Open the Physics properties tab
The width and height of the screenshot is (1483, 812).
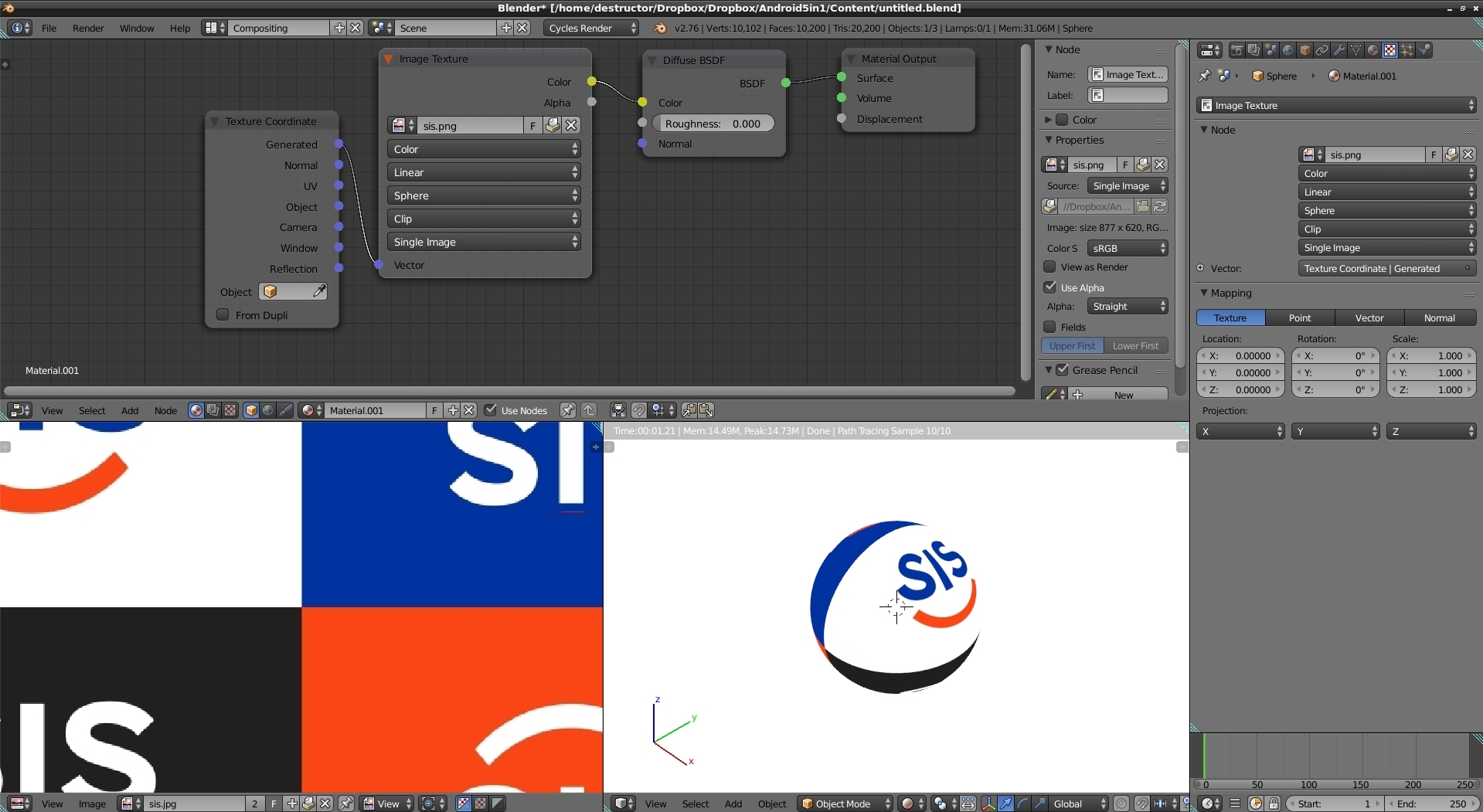(x=1423, y=50)
